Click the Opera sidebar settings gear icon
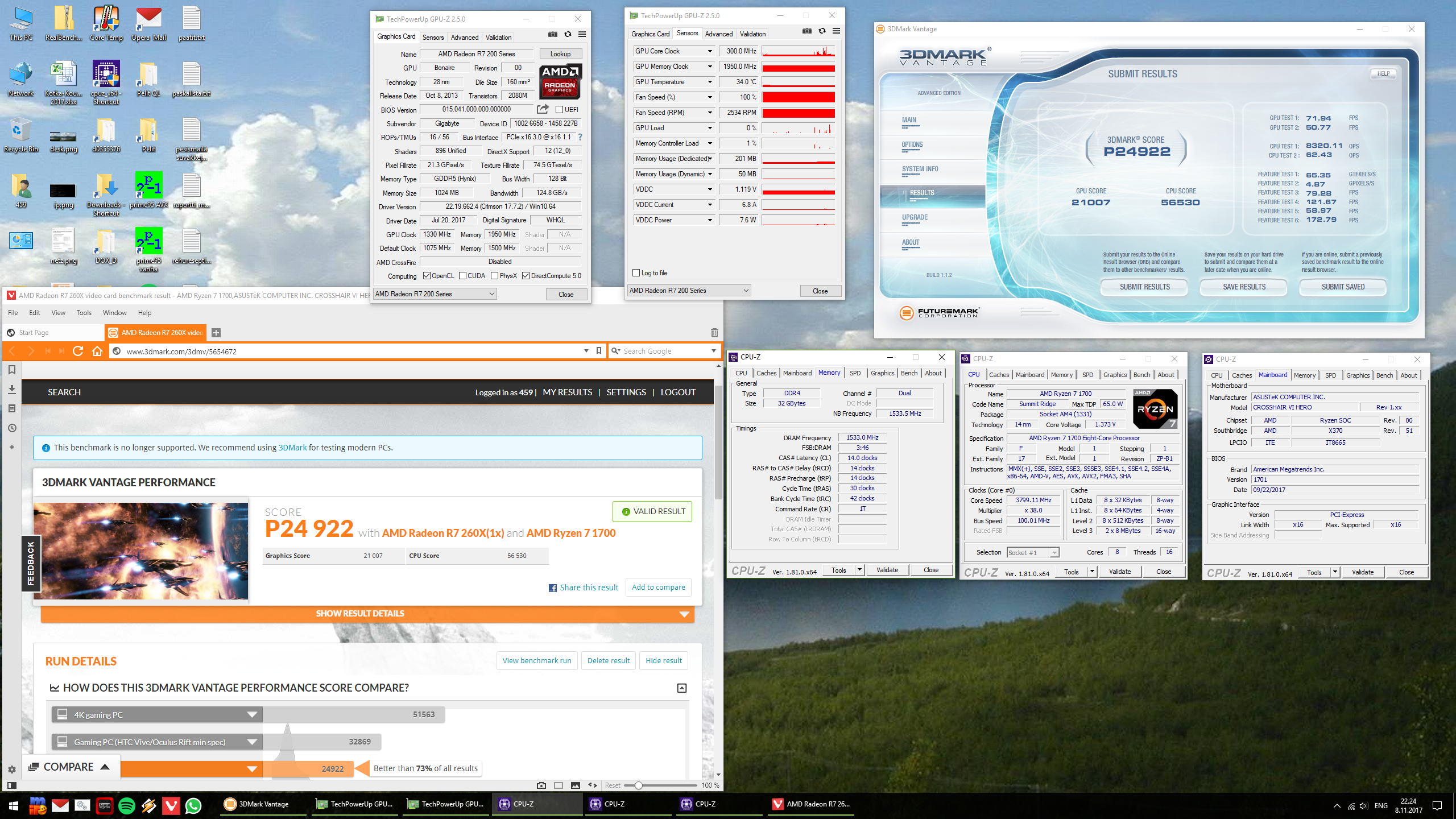This screenshot has height=819, width=1456. click(11, 770)
